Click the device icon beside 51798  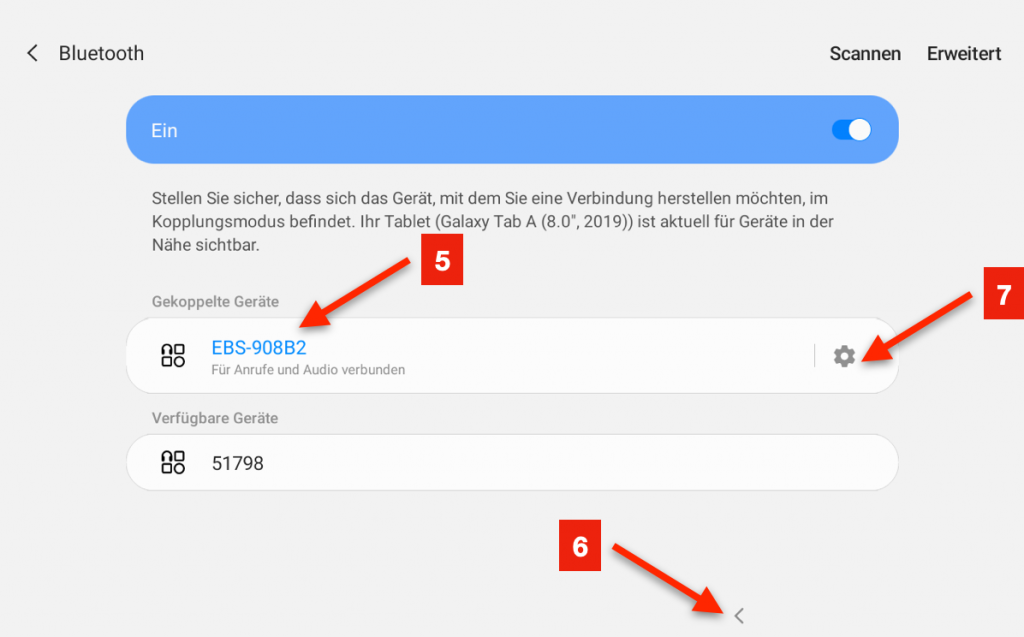click(173, 462)
